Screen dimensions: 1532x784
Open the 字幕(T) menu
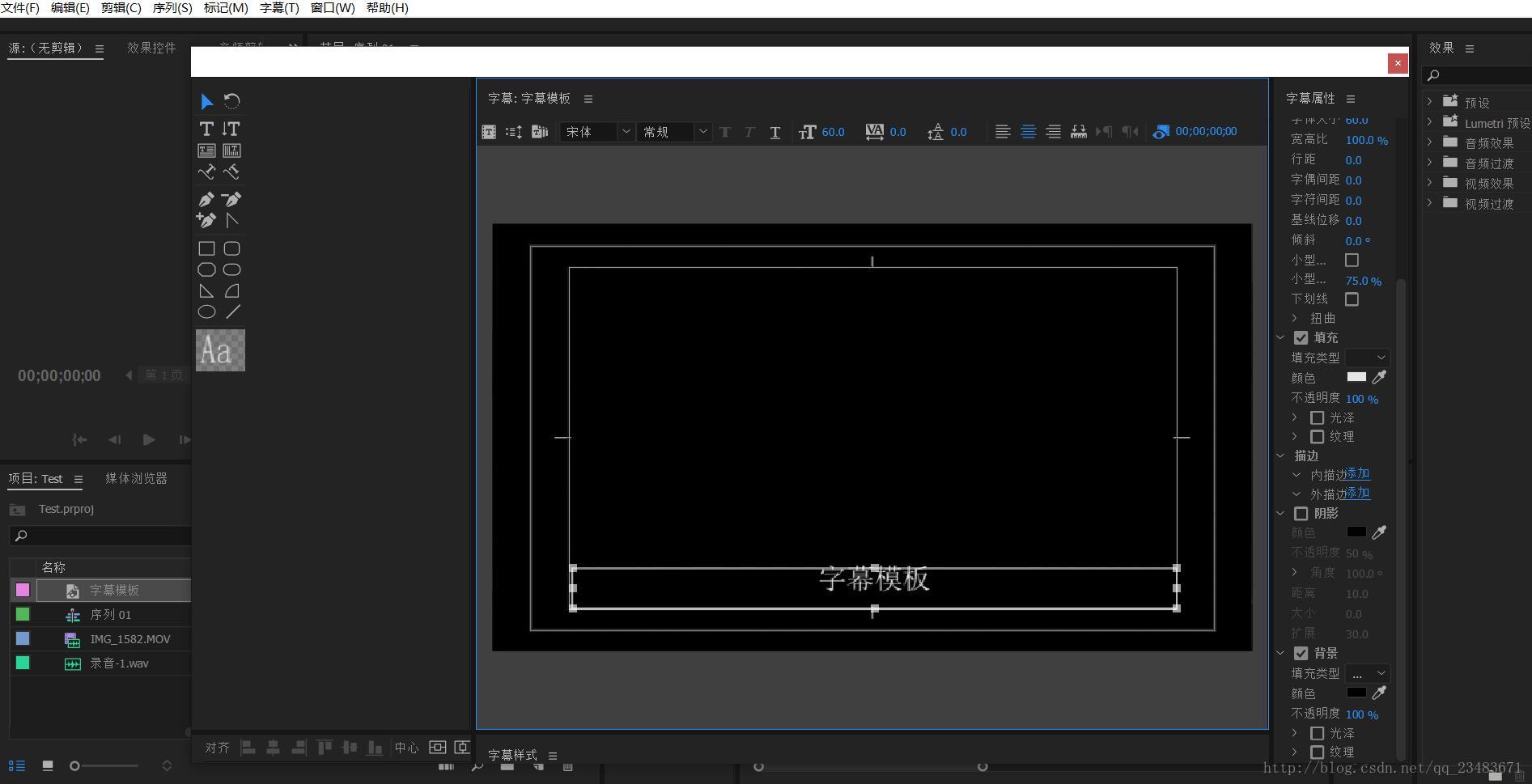tap(278, 8)
